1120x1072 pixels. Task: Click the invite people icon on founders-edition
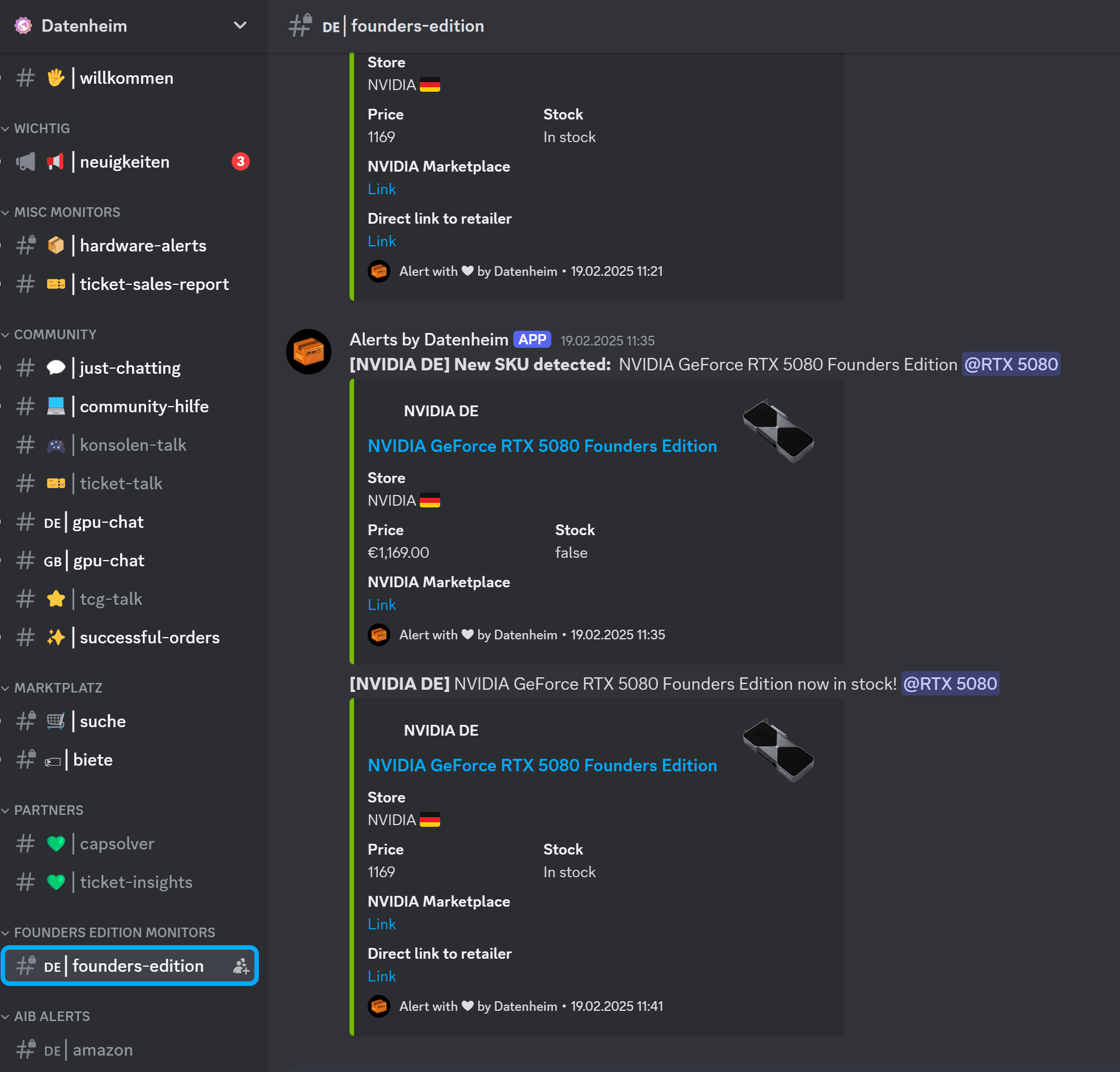pos(241,966)
